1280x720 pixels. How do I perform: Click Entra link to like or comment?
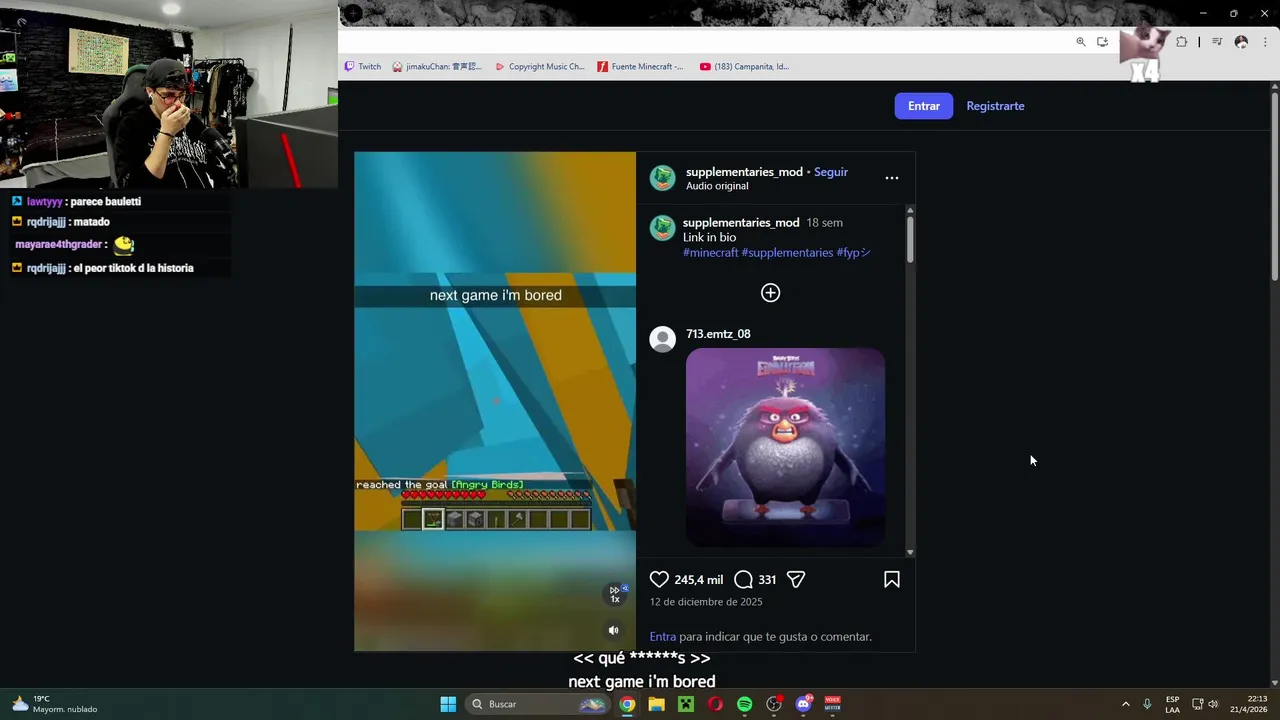click(663, 636)
